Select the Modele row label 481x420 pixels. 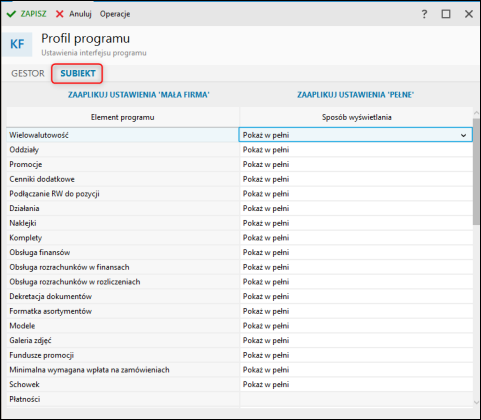(x=22, y=326)
